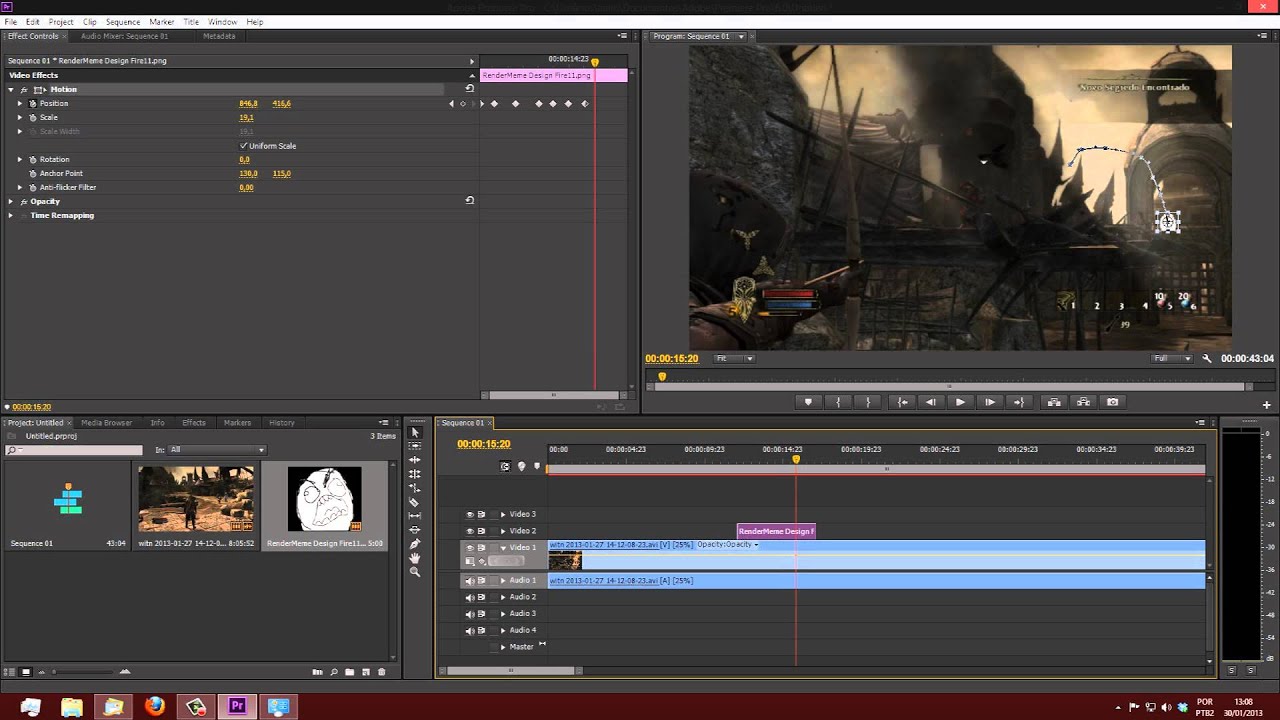Expand the Time Remapping effect
The width and height of the screenshot is (1280, 720).
(11, 215)
